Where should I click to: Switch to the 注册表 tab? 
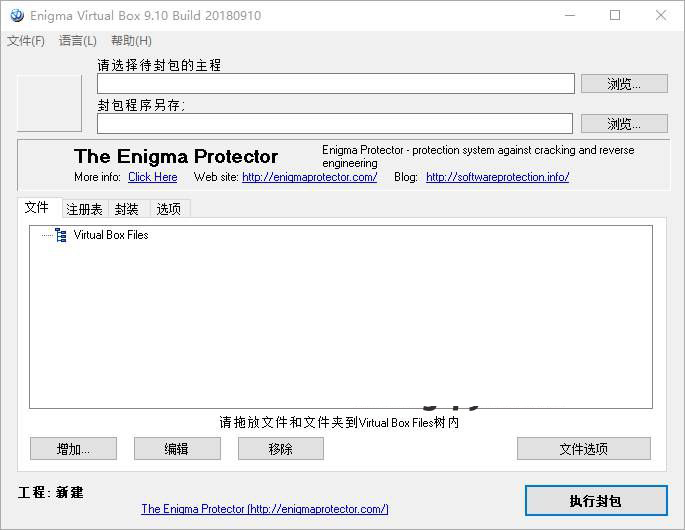(84, 209)
